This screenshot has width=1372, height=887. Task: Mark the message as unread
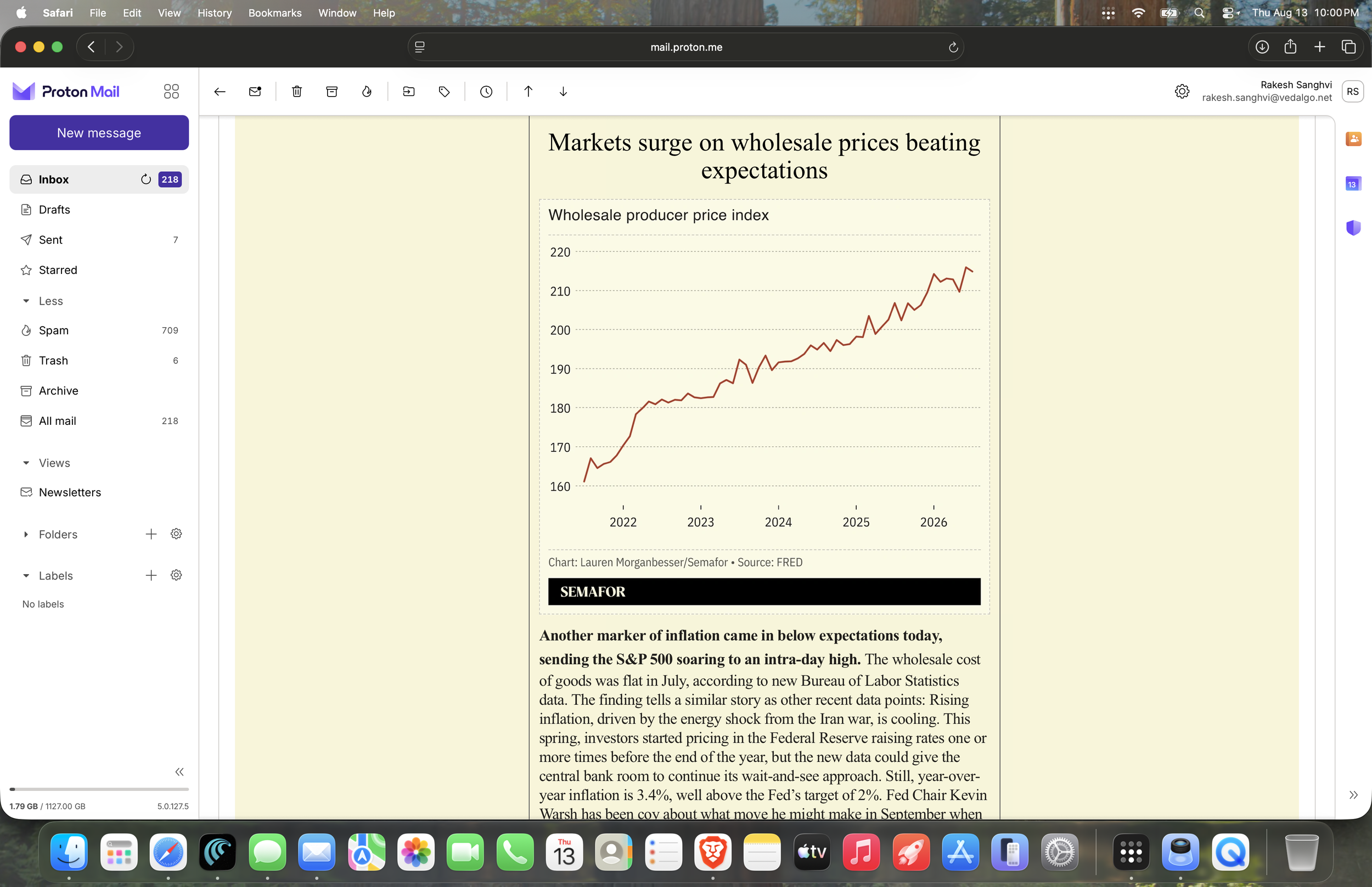pos(255,92)
